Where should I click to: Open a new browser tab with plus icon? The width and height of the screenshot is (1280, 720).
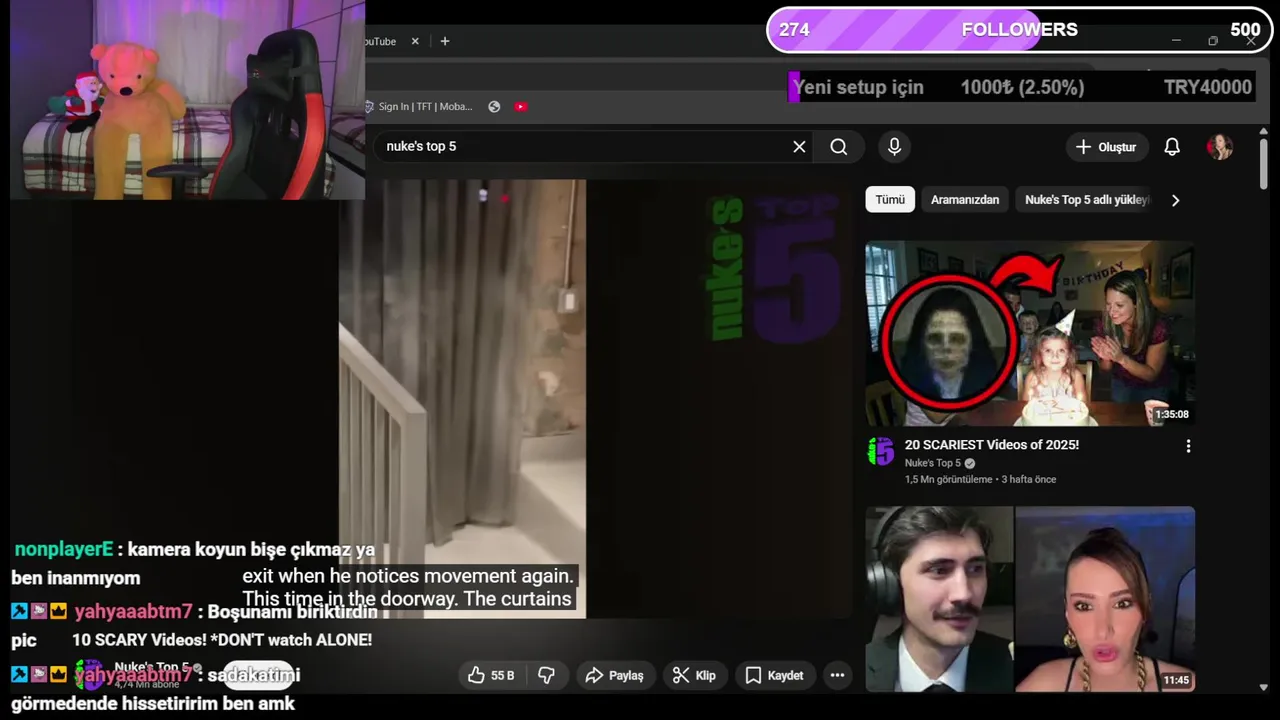(x=445, y=41)
